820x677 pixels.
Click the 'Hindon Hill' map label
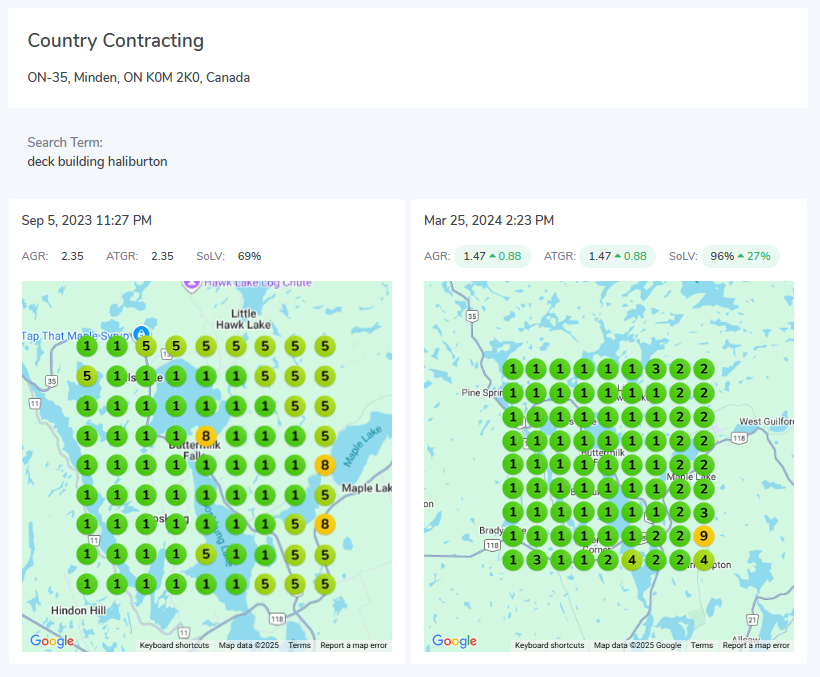coord(78,610)
